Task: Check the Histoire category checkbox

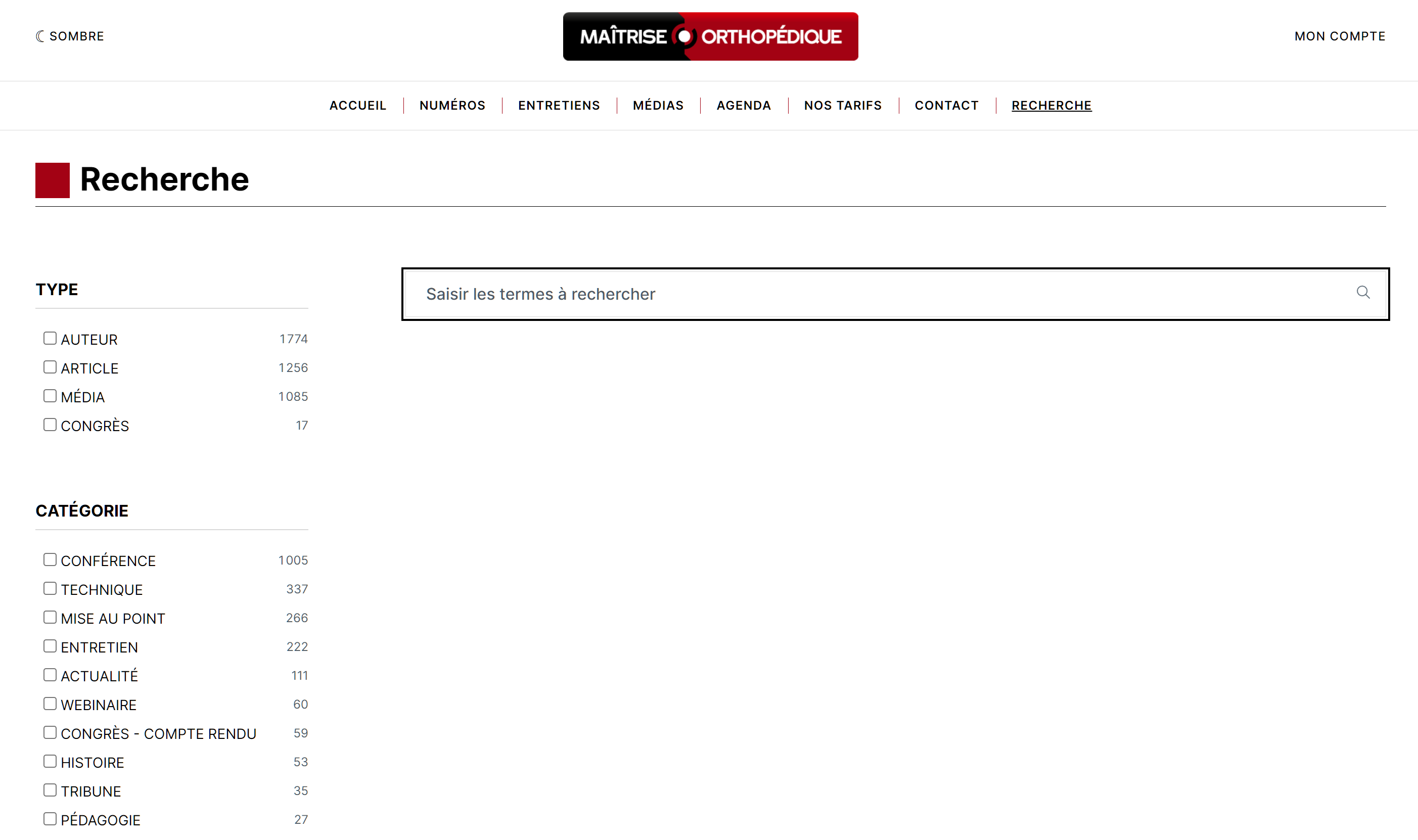Action: pos(50,762)
